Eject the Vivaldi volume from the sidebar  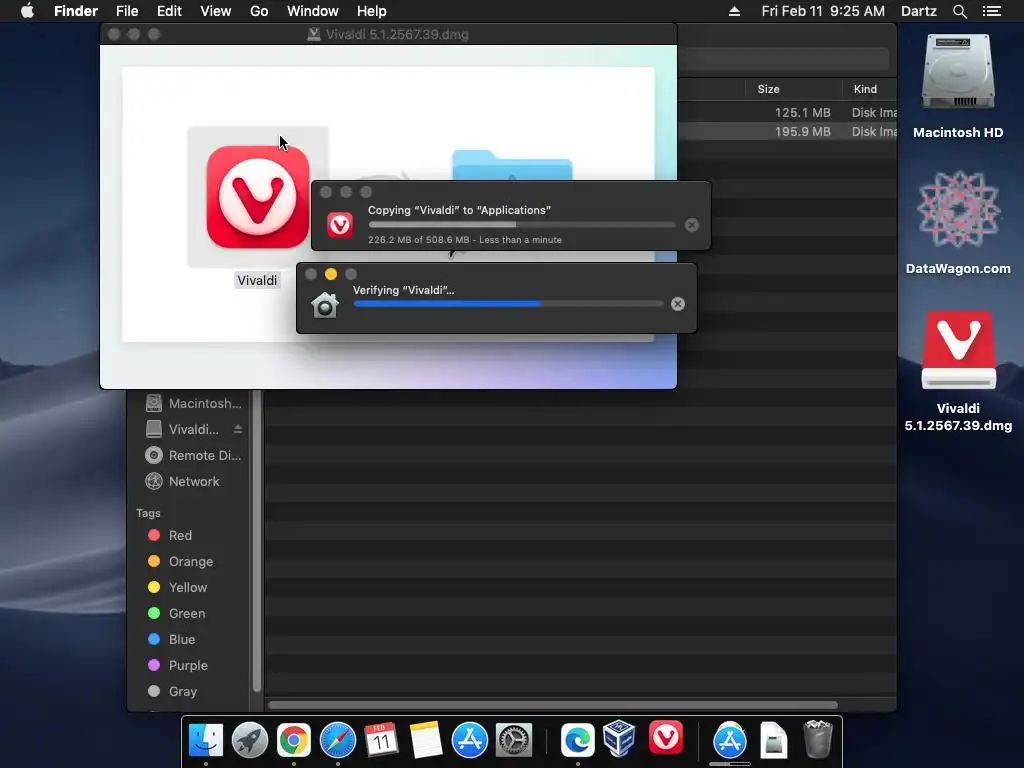[x=238, y=429]
